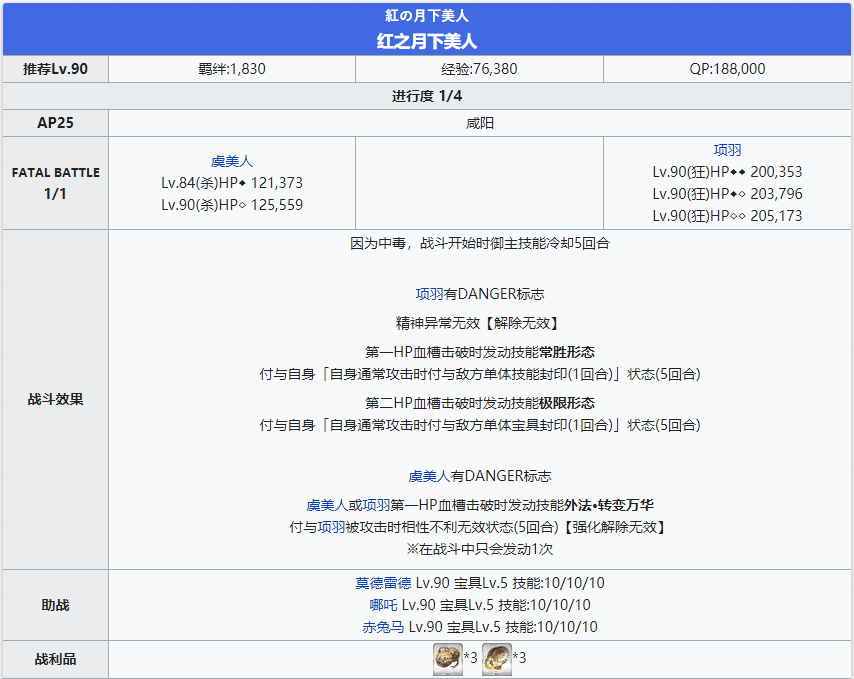Click the FATAL BATTLE 1/1 label
The image size is (854, 679).
(x=56, y=183)
